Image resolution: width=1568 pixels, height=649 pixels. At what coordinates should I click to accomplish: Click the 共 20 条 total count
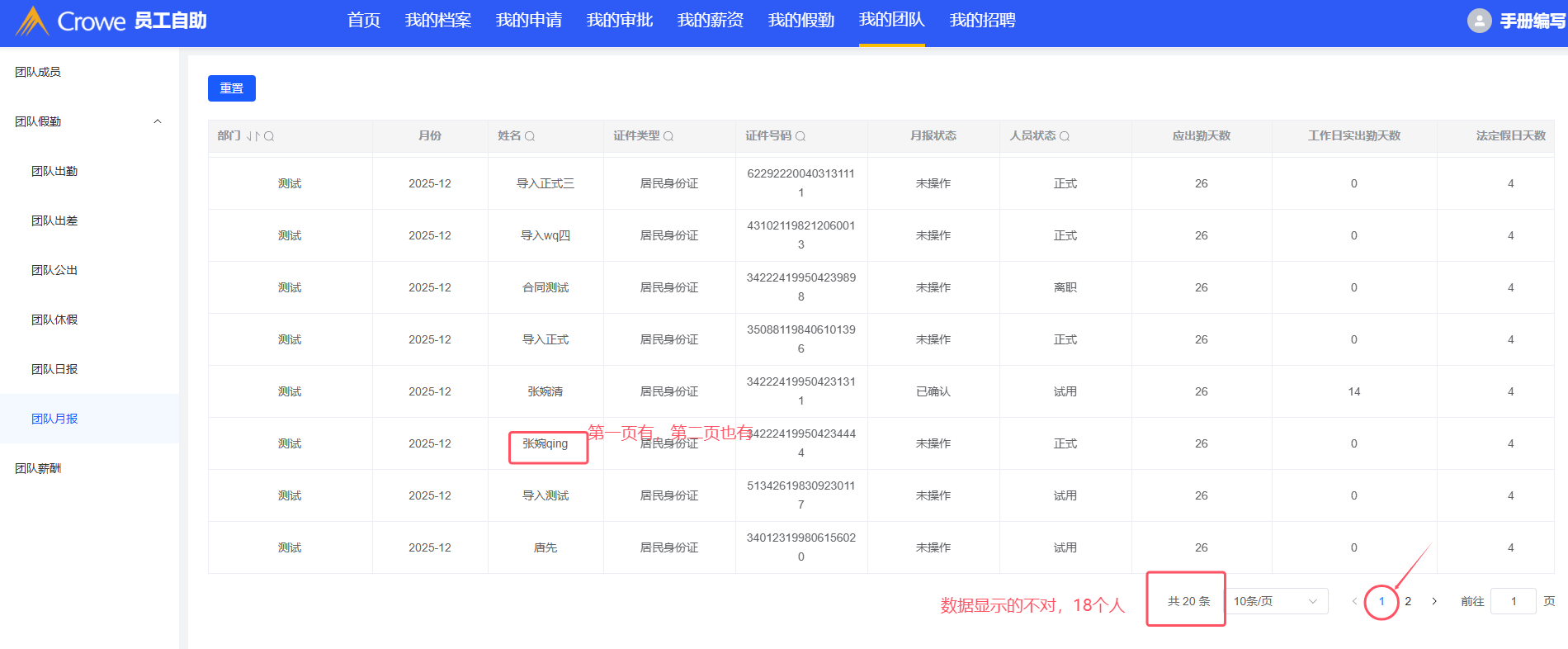[x=1189, y=601]
